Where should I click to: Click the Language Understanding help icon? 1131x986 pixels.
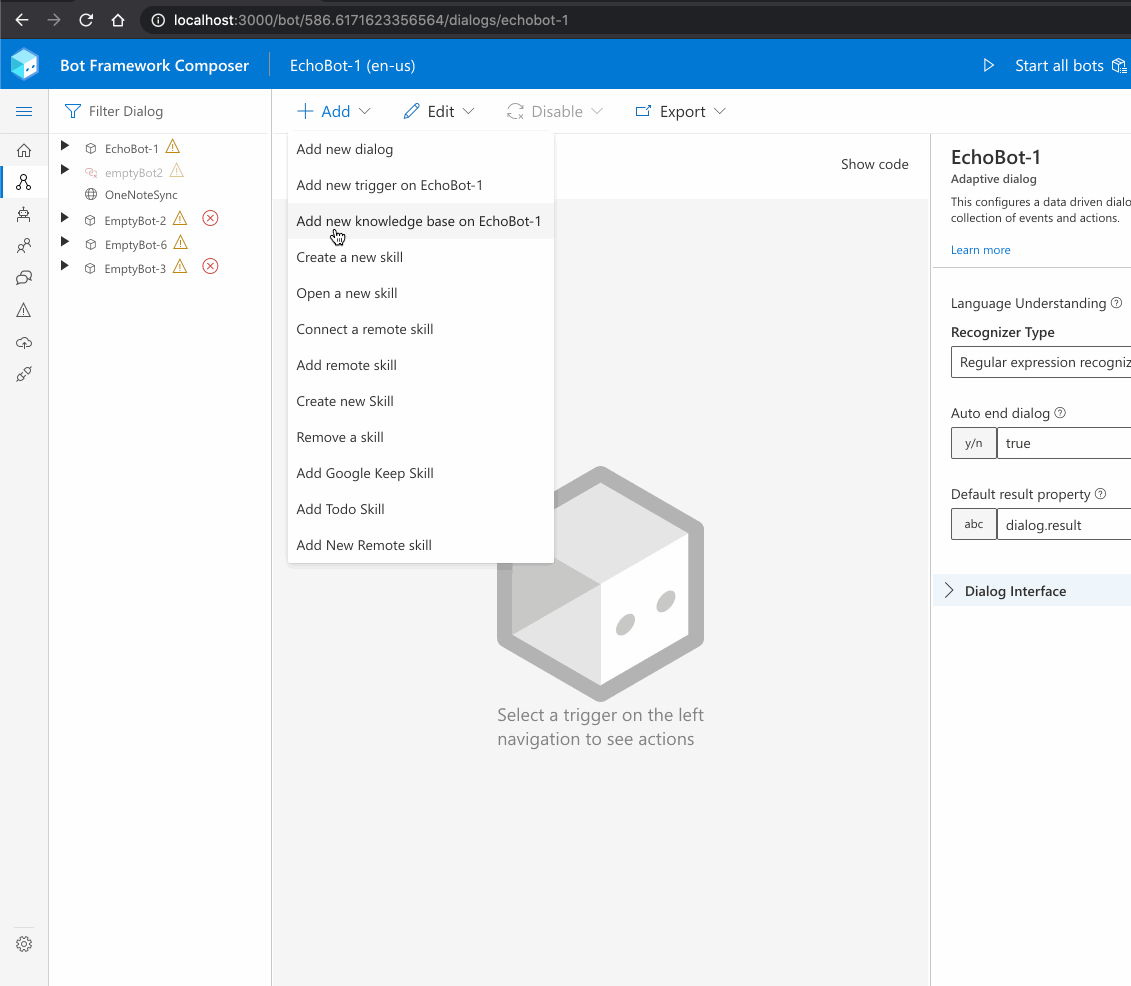[1117, 303]
